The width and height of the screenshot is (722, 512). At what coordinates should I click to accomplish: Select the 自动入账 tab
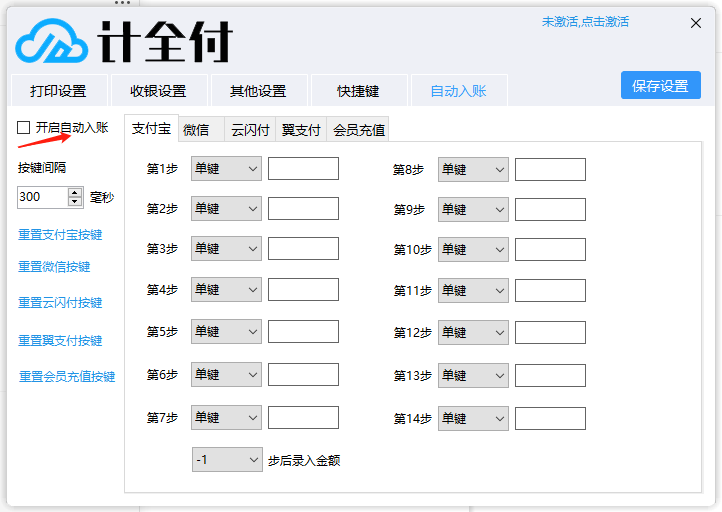click(459, 91)
